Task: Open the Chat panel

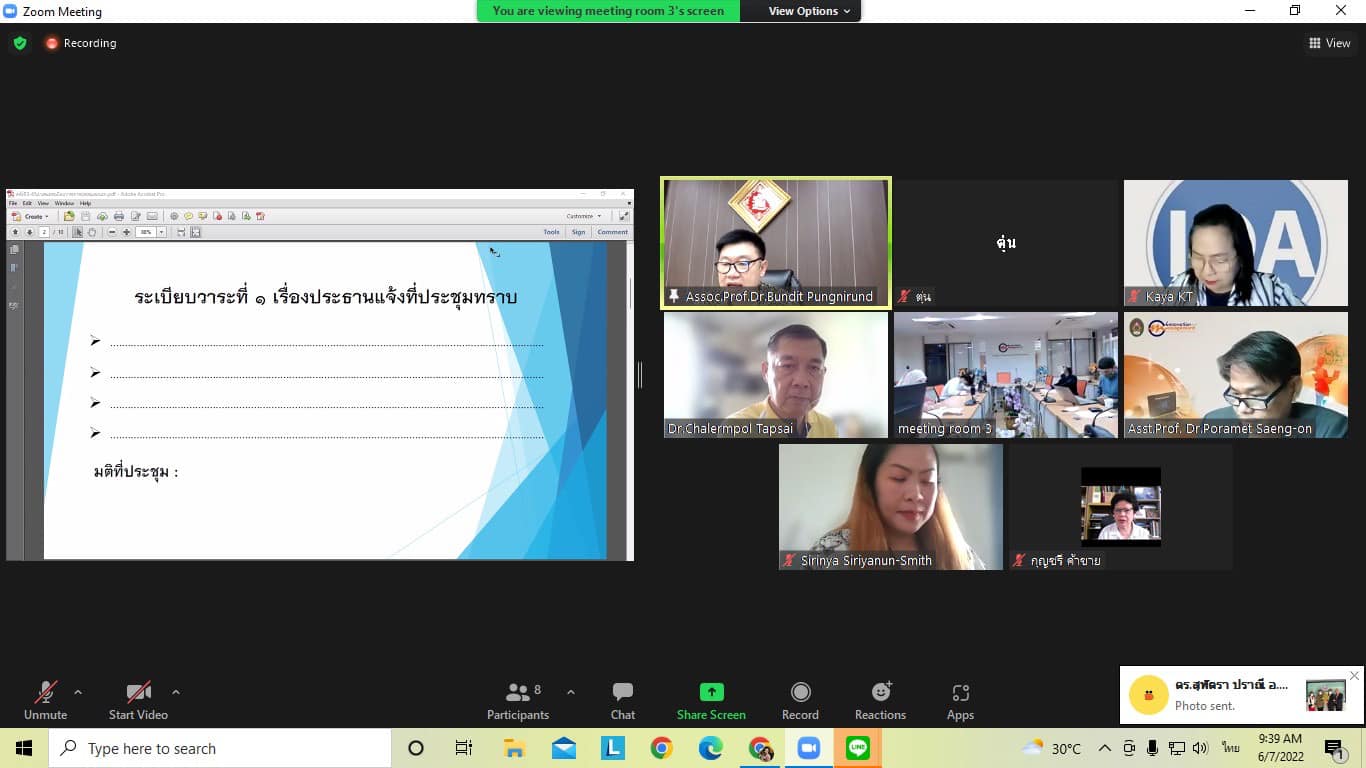Action: [622, 700]
